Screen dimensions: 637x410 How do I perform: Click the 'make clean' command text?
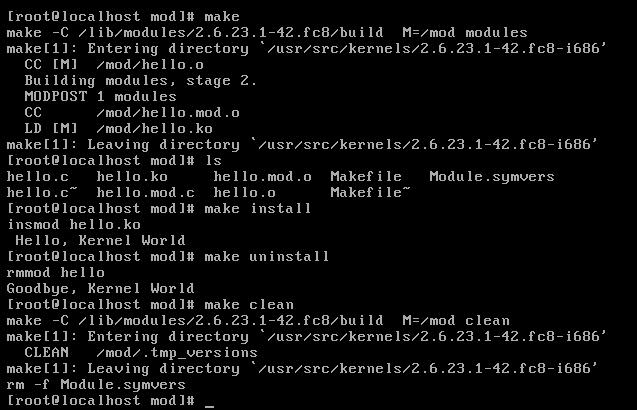tap(249, 305)
